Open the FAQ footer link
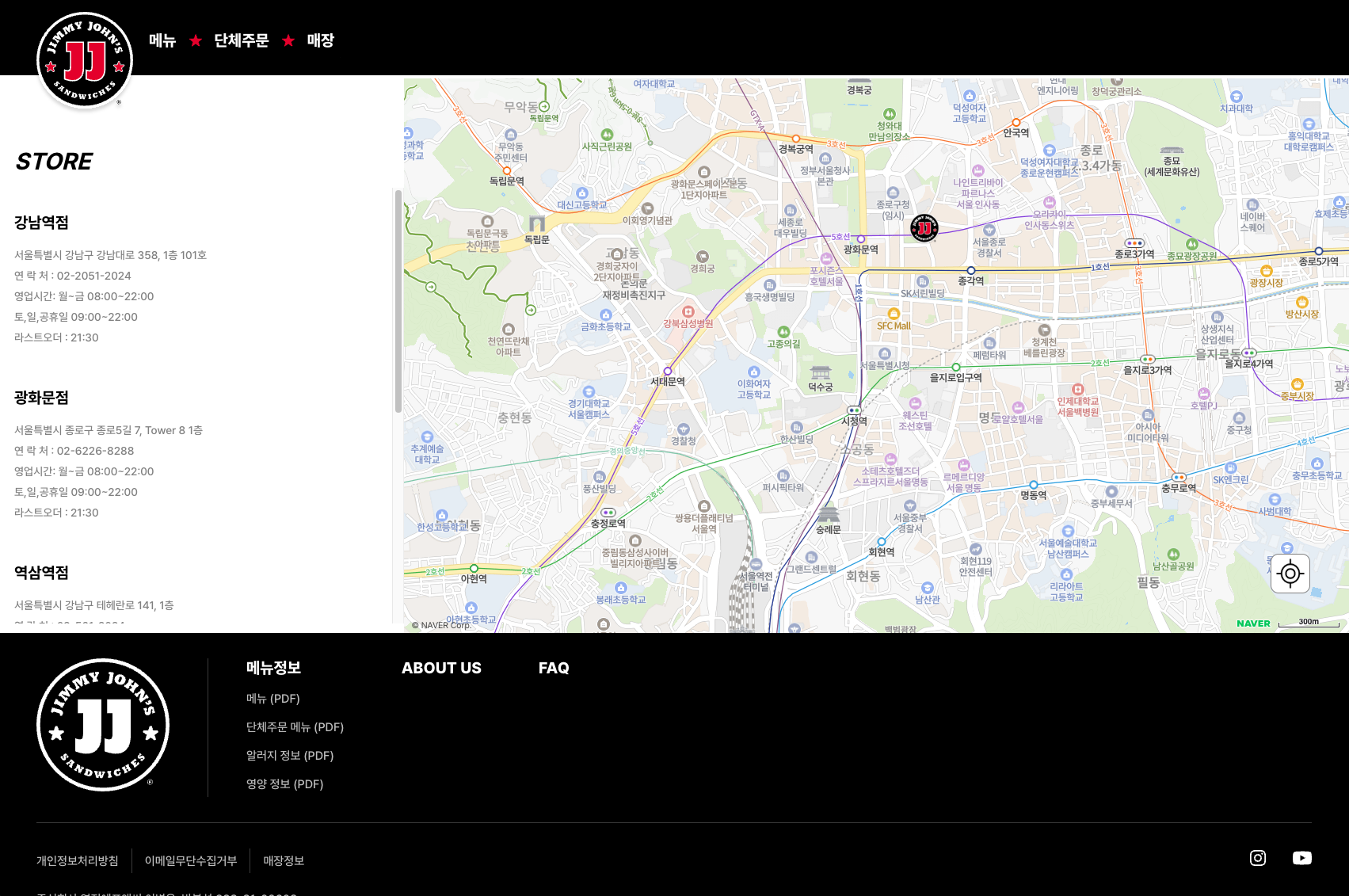This screenshot has width=1349, height=896. coord(554,668)
